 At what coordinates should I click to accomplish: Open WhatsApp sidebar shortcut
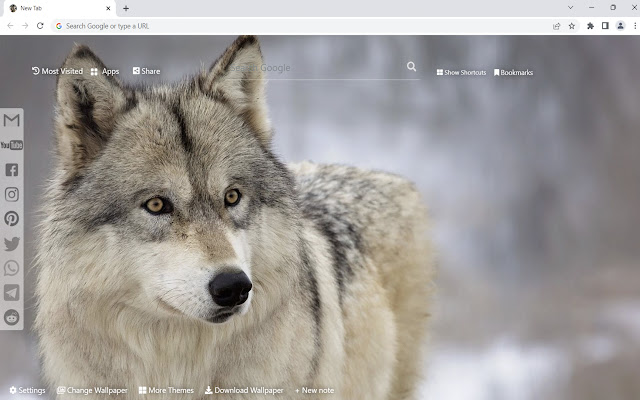[11, 268]
